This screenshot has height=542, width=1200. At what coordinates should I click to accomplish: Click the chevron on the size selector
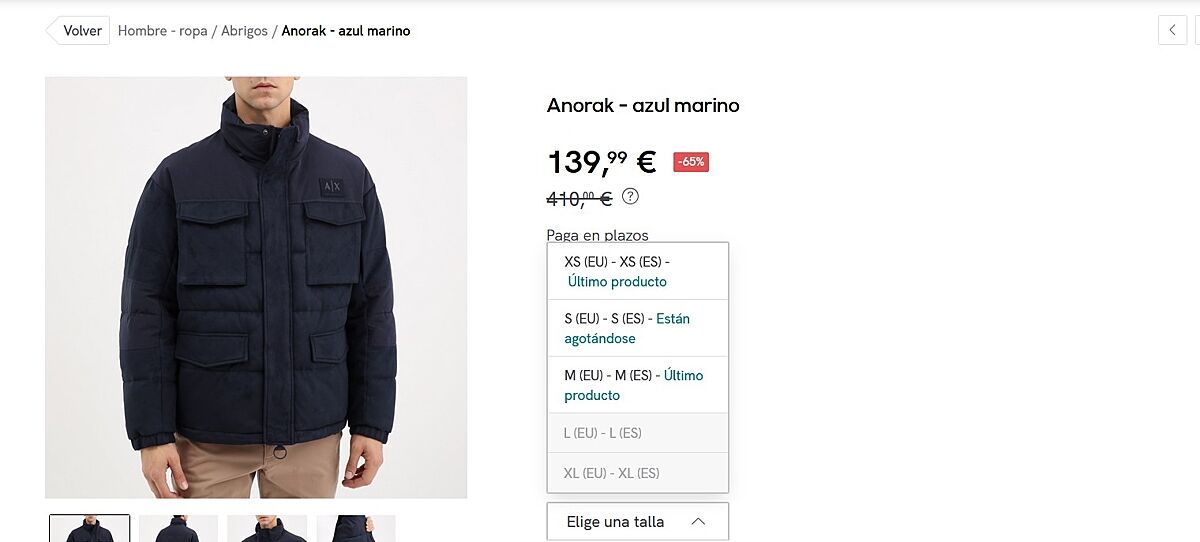click(x=698, y=521)
